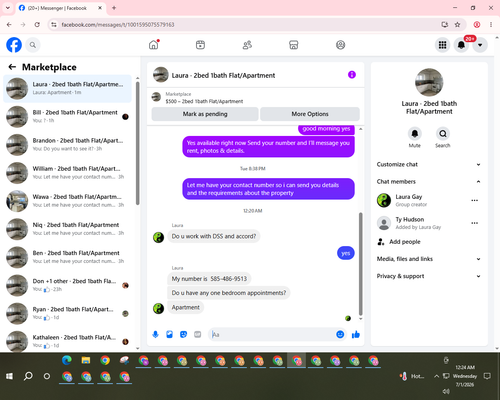Click conversation list scrollbar

pos(138,143)
